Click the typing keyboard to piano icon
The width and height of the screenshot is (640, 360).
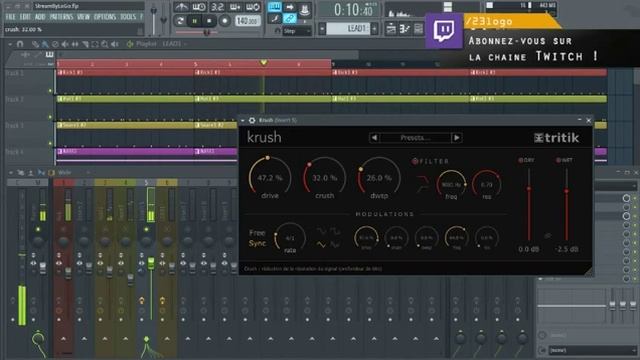pos(274,7)
